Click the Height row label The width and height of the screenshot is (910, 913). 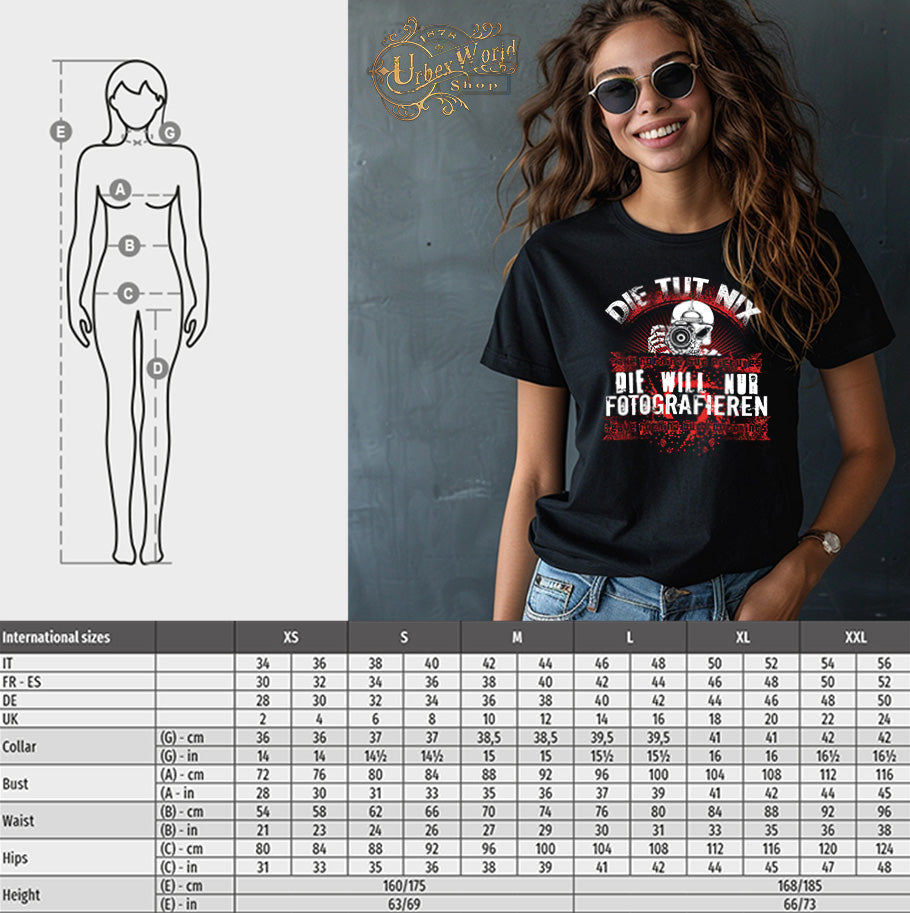[21, 895]
